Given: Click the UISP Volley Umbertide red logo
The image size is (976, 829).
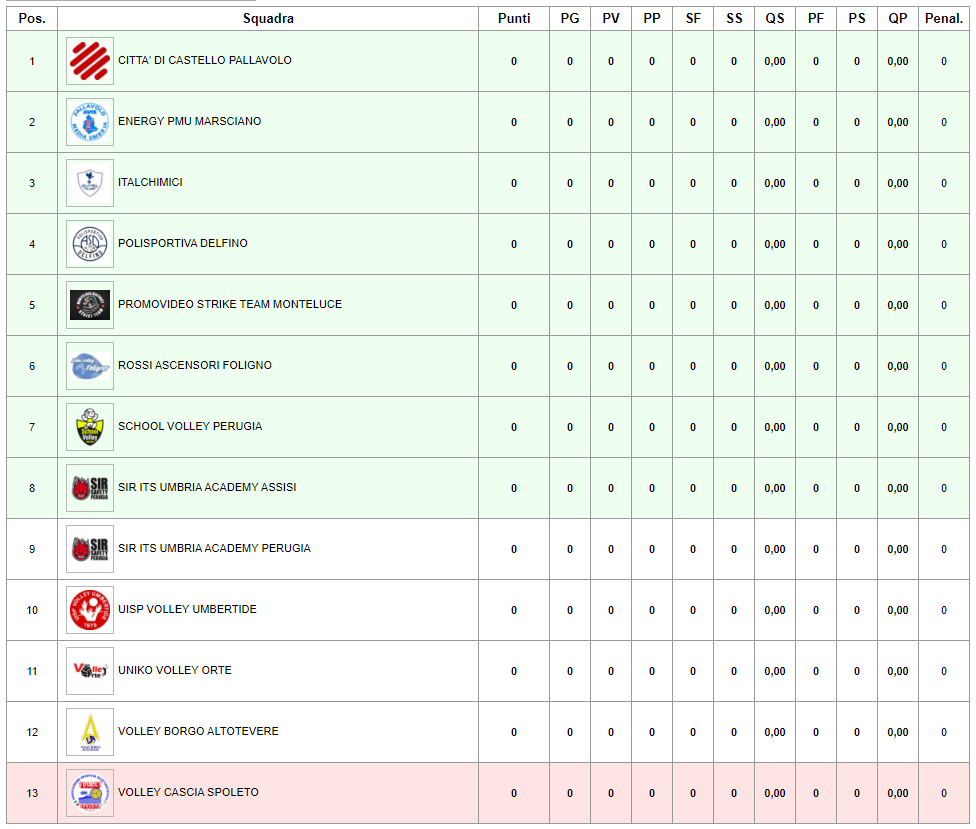Looking at the screenshot, I should tap(90, 610).
